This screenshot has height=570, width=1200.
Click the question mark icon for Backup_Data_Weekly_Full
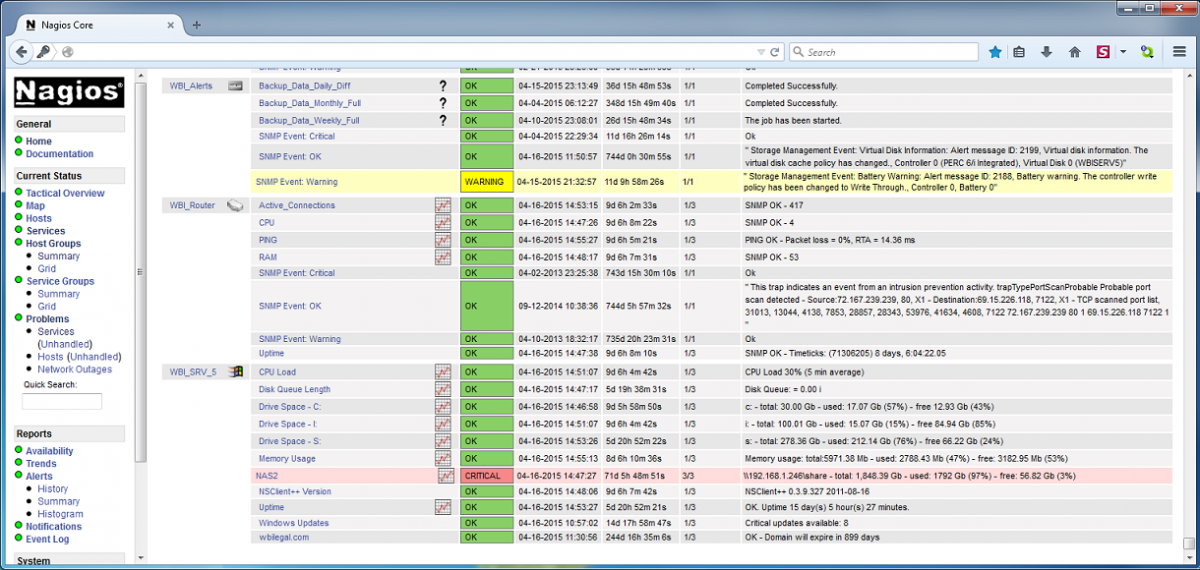[x=443, y=120]
